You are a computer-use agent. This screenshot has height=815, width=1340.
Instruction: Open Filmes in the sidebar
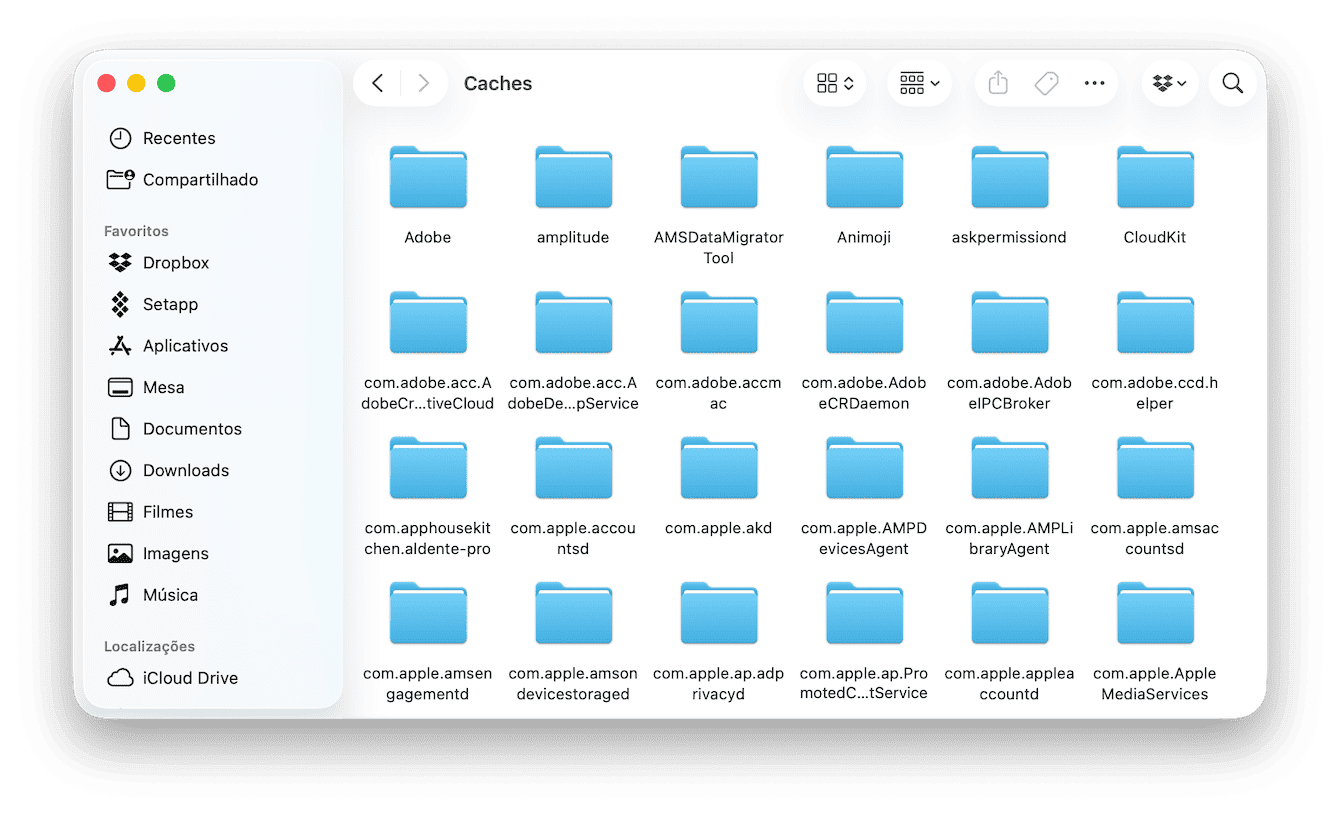[151, 512]
